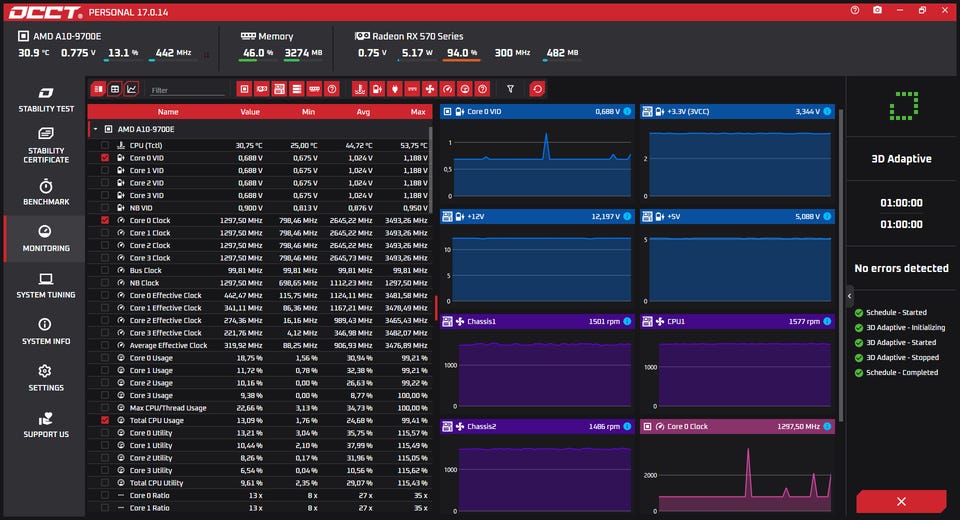Toggle the temperature sensor type filter
Screen dimensions: 960x520
pos(360,89)
